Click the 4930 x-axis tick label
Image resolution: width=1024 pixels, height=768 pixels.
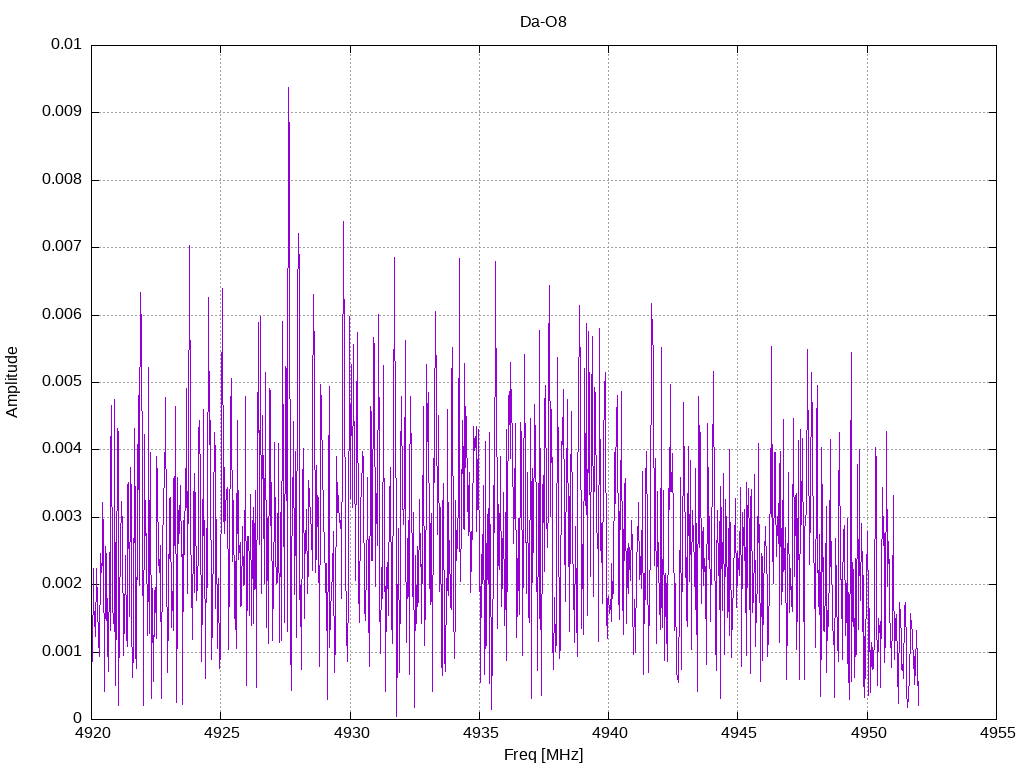(x=351, y=733)
